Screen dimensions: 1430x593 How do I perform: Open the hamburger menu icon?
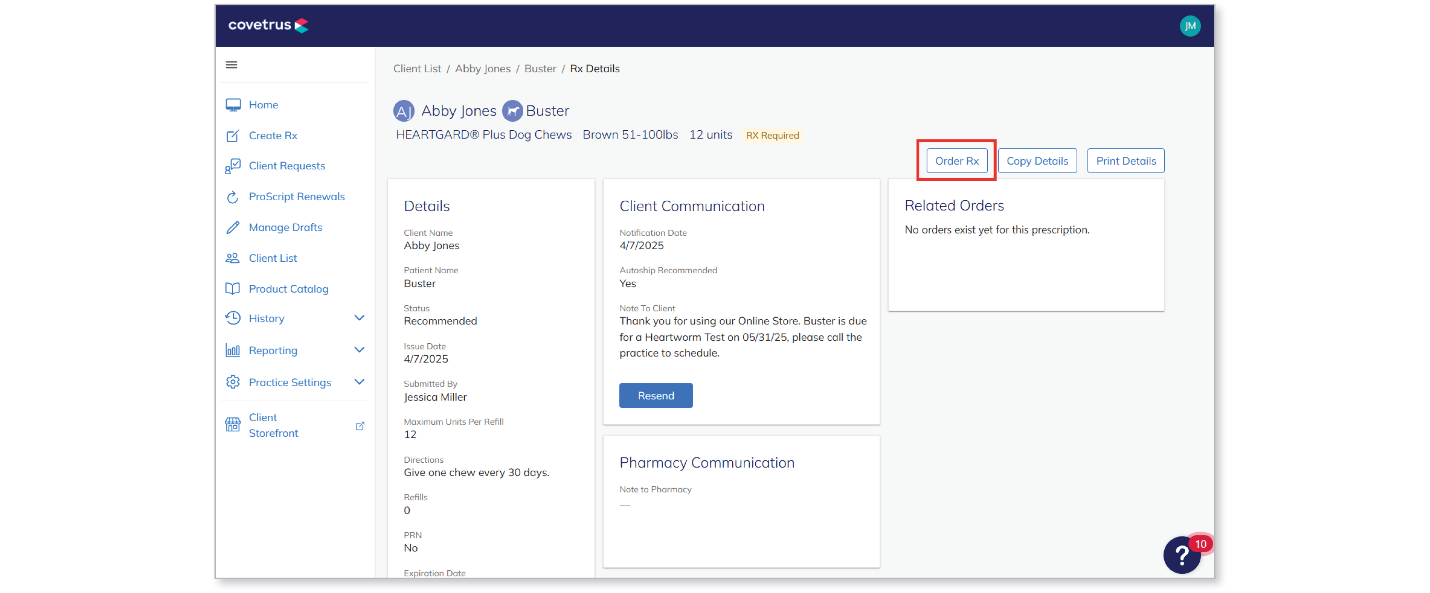click(232, 65)
